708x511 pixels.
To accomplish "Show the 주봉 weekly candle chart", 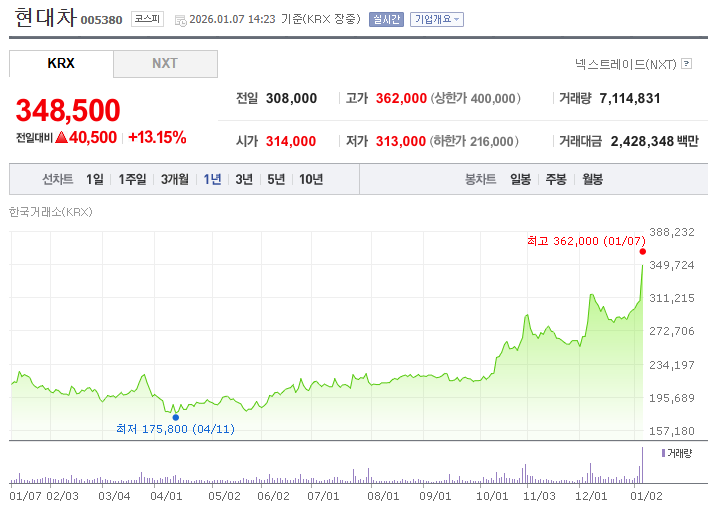I will click(556, 179).
